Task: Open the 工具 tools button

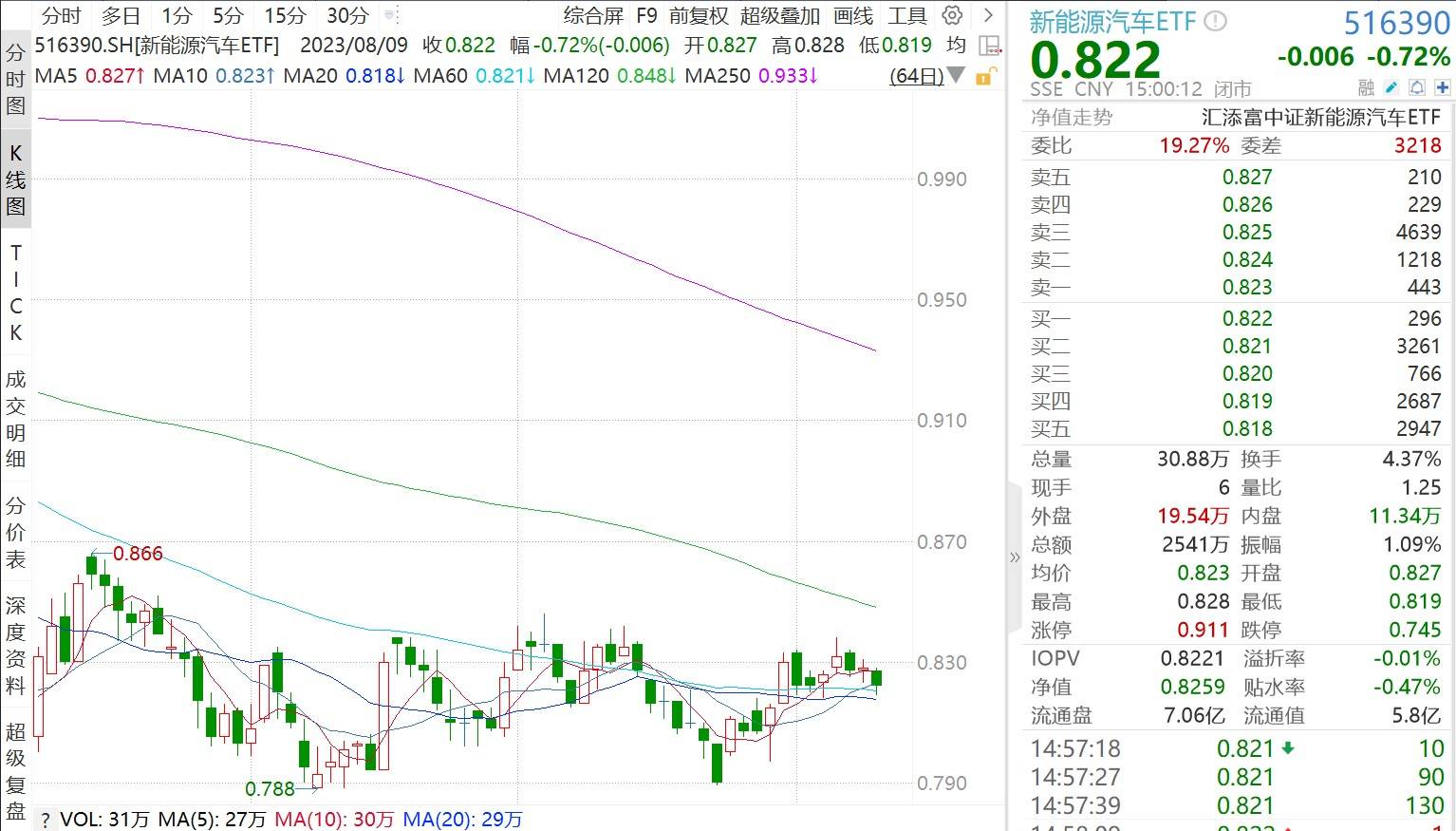Action: coord(906,15)
